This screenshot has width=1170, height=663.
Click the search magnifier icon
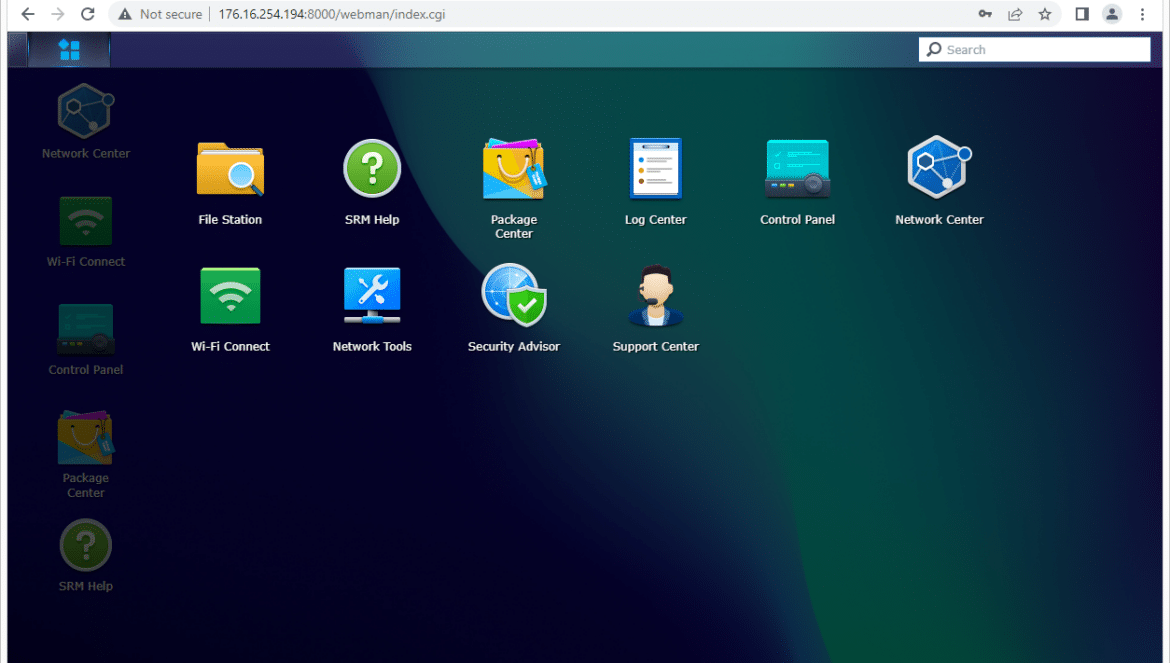point(933,49)
